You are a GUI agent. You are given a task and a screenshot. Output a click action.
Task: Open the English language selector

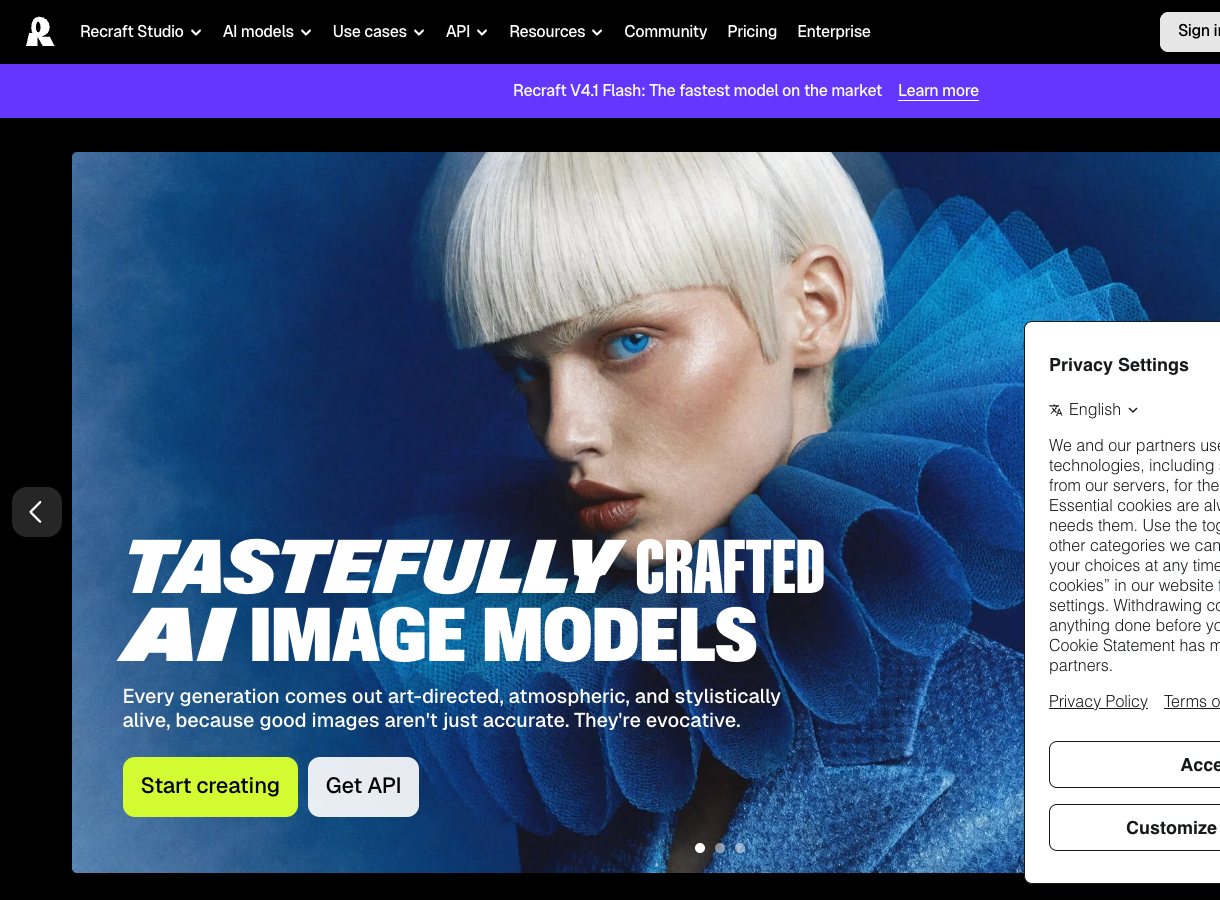(1094, 410)
